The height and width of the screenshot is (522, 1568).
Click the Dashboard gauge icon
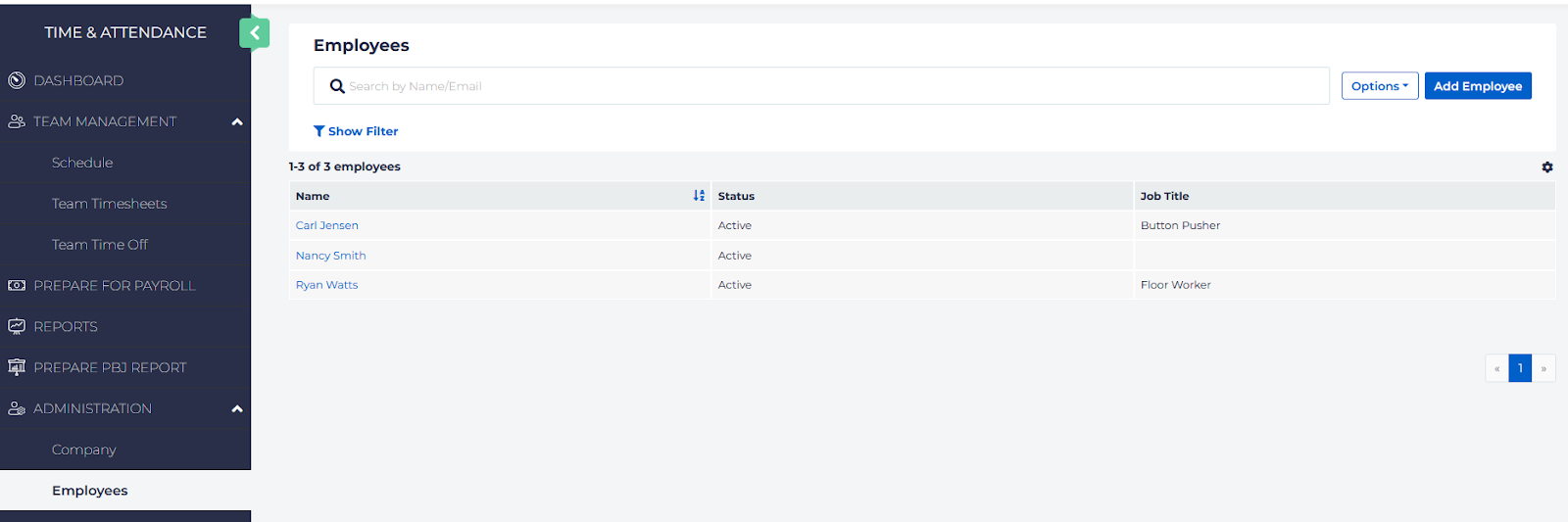[x=17, y=80]
